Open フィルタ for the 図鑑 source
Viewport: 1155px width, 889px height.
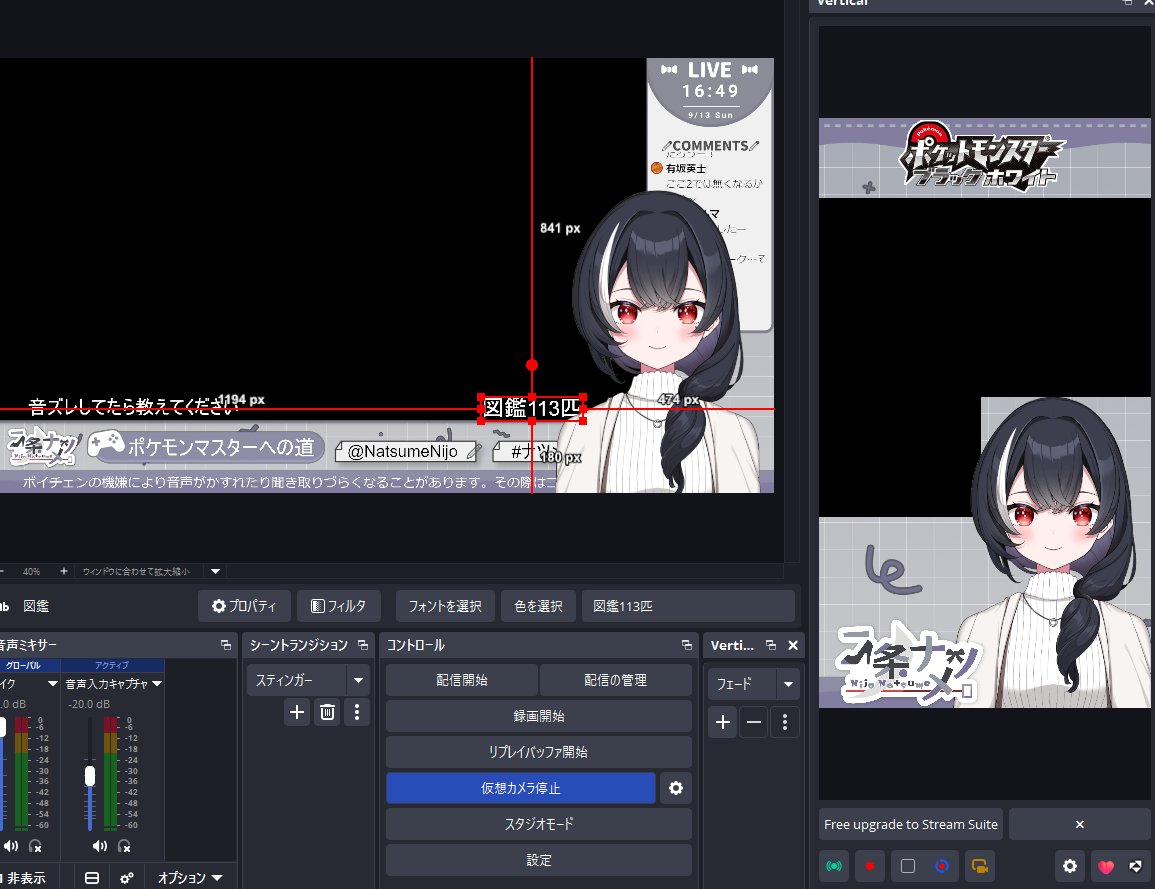338,606
